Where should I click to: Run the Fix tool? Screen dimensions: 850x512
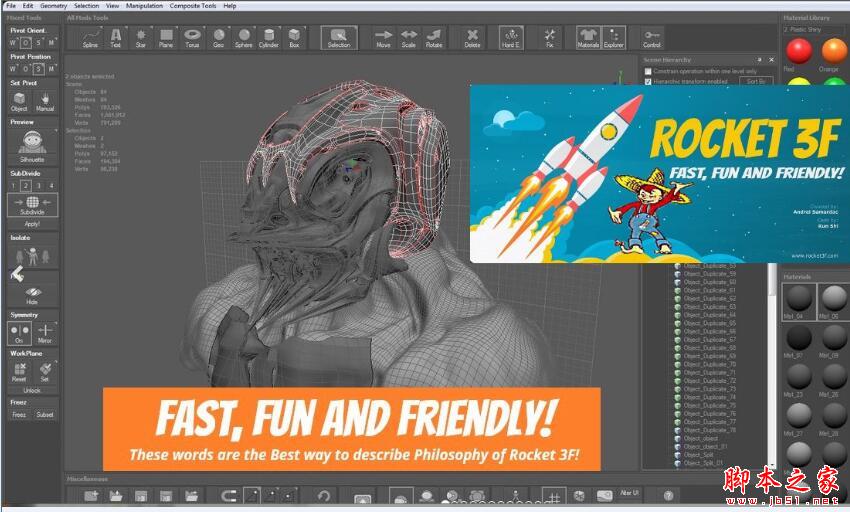coord(550,38)
